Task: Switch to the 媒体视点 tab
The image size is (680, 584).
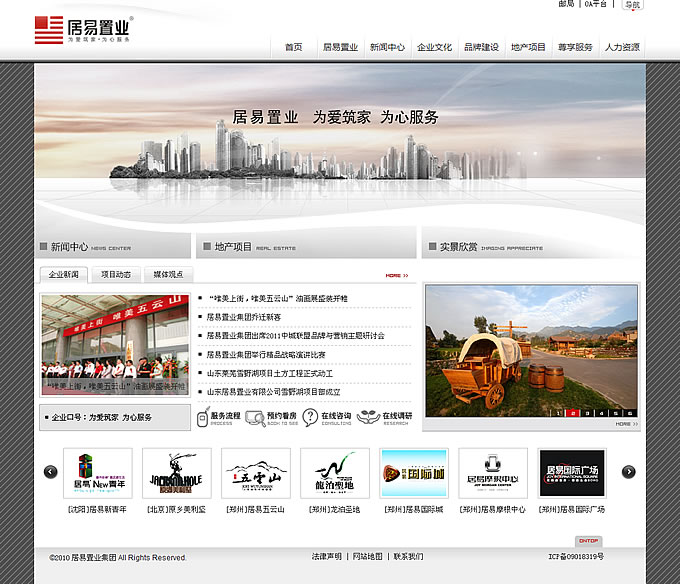Action: coord(166,274)
